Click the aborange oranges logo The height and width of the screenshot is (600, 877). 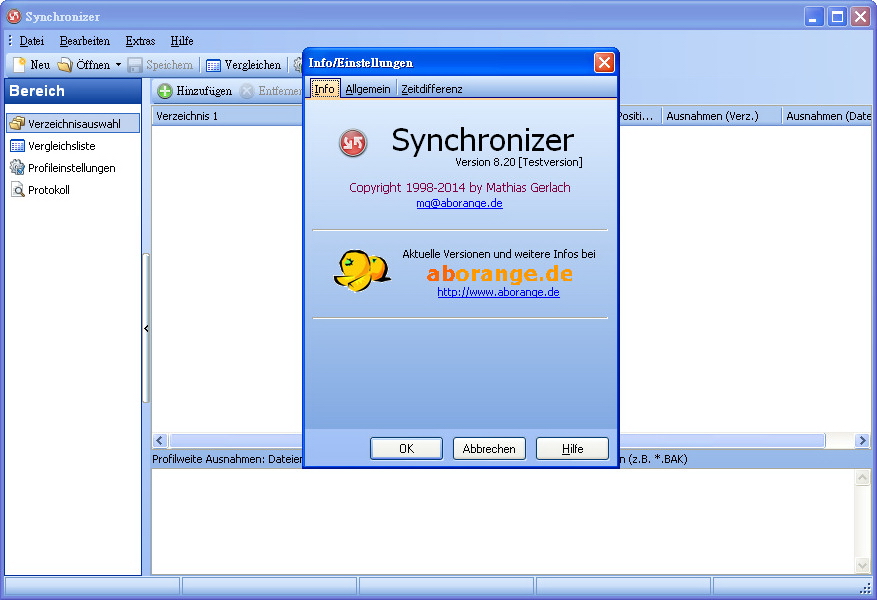click(x=361, y=271)
